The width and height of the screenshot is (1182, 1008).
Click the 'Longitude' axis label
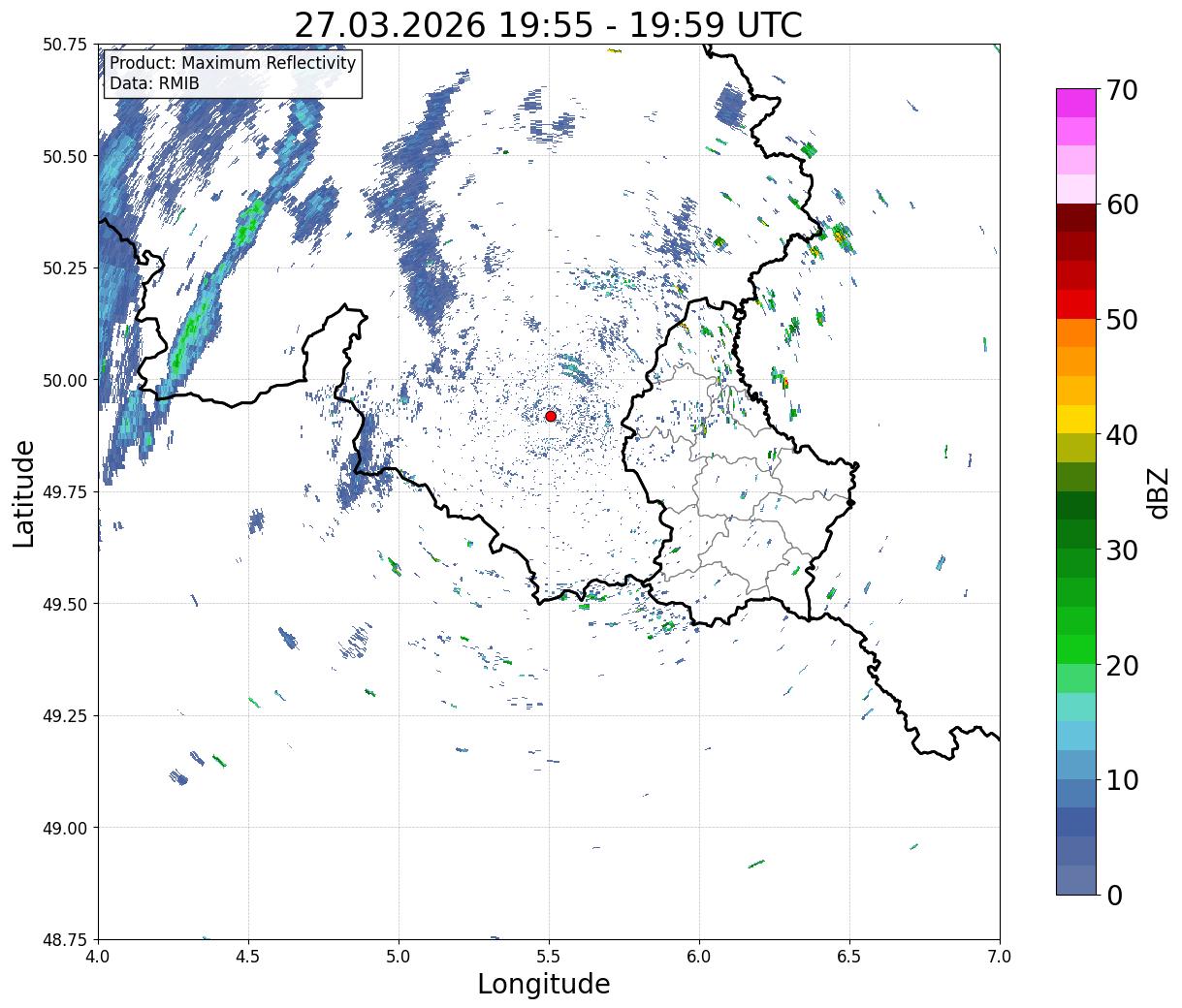544,984
